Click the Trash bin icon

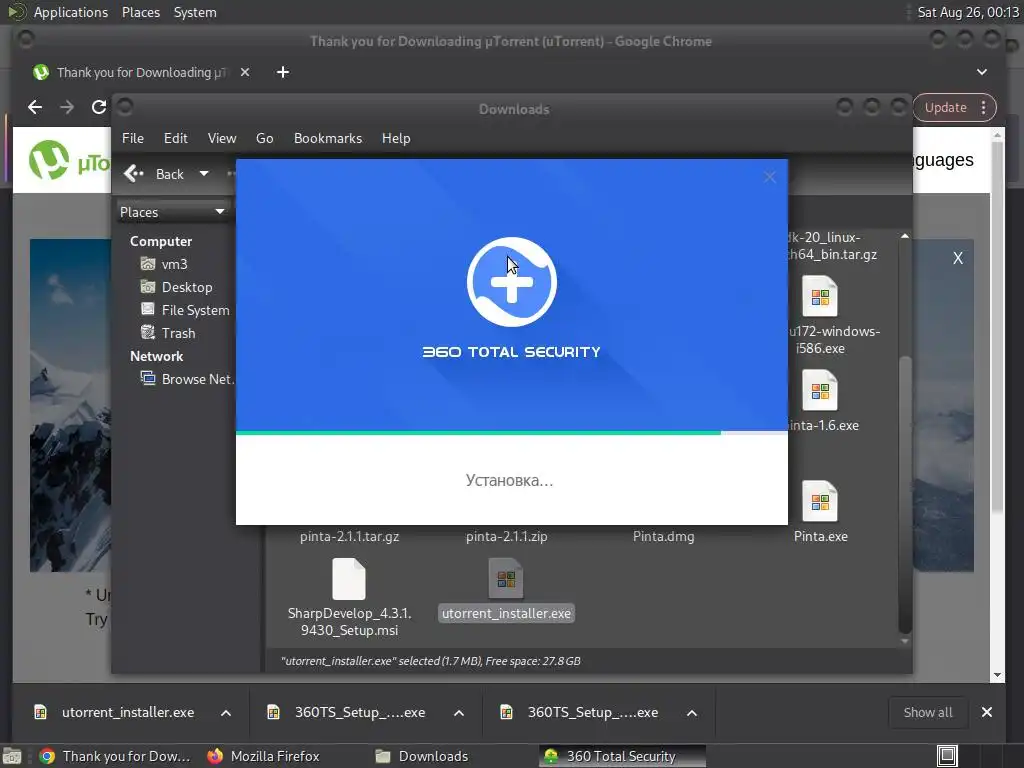pyautogui.click(x=148, y=332)
